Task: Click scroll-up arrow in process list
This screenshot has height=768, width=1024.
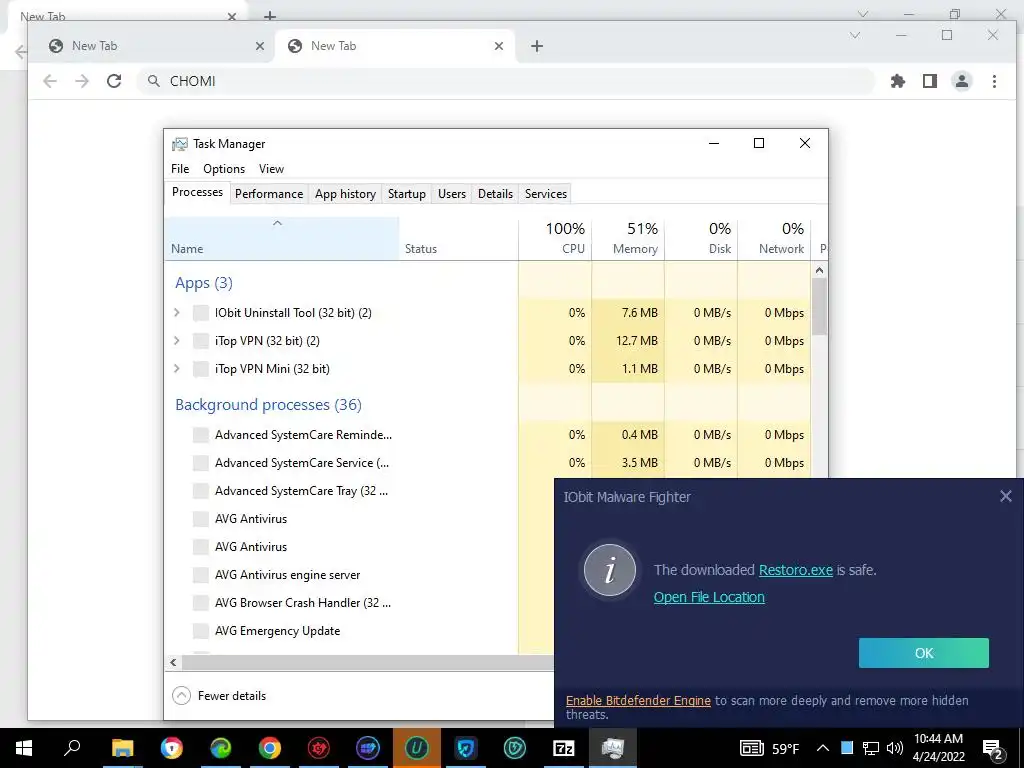Action: pyautogui.click(x=820, y=270)
